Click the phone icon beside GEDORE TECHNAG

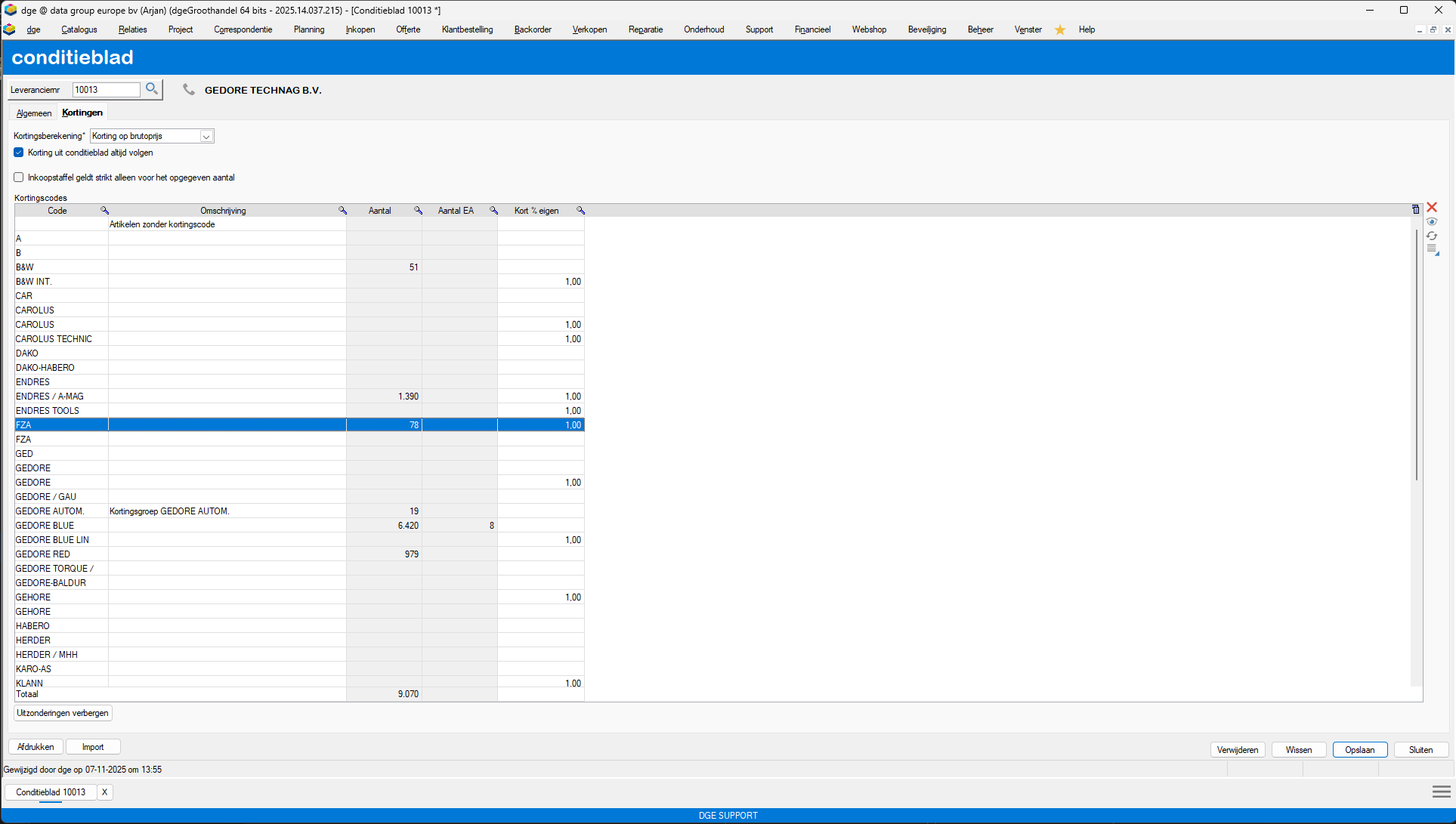click(189, 90)
